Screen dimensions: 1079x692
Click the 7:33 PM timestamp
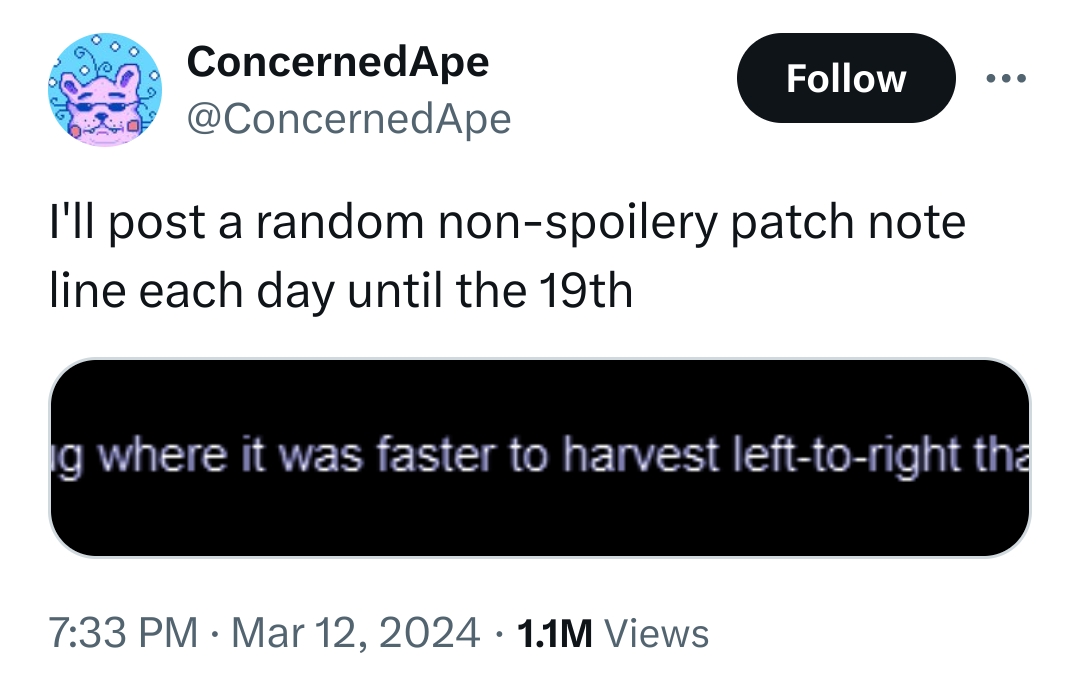123,633
